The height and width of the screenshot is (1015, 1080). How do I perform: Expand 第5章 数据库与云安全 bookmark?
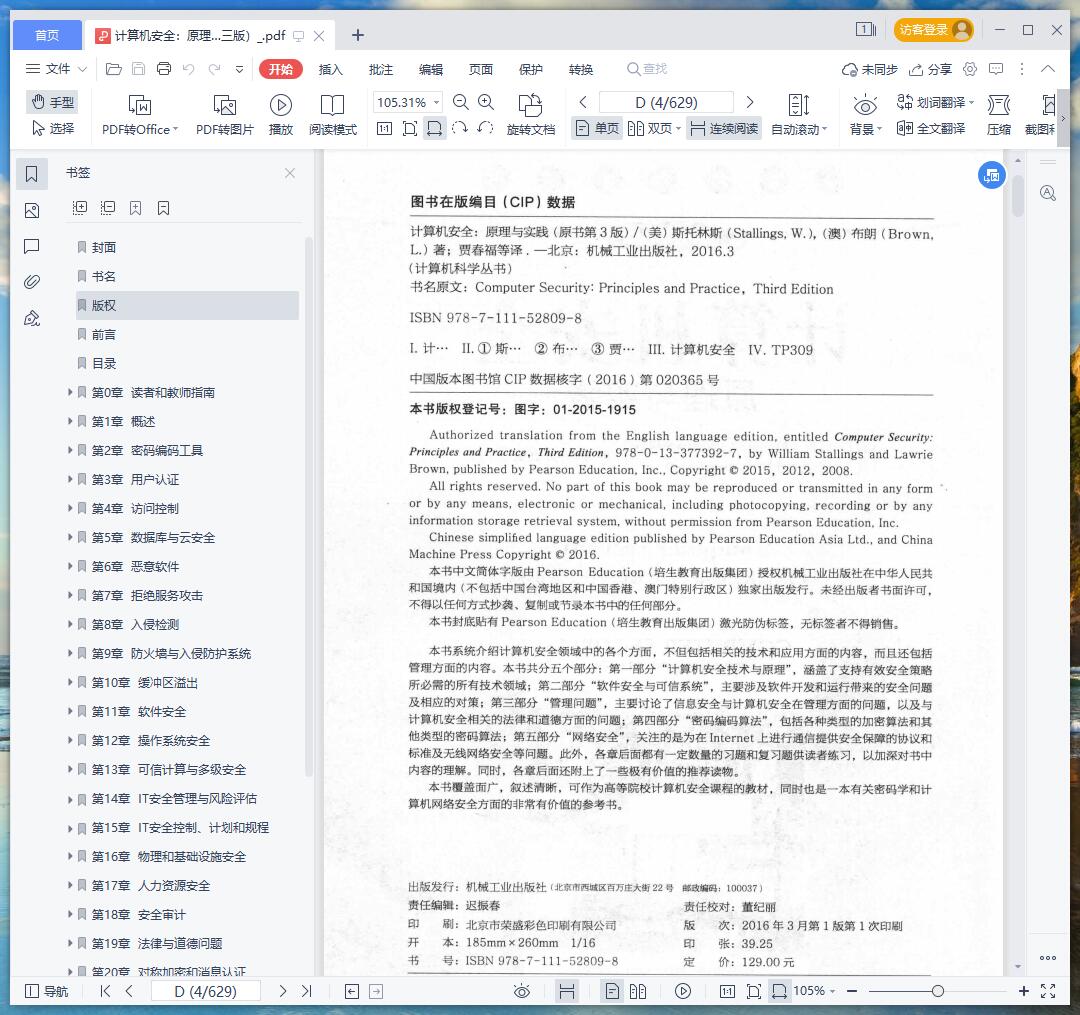[70, 536]
